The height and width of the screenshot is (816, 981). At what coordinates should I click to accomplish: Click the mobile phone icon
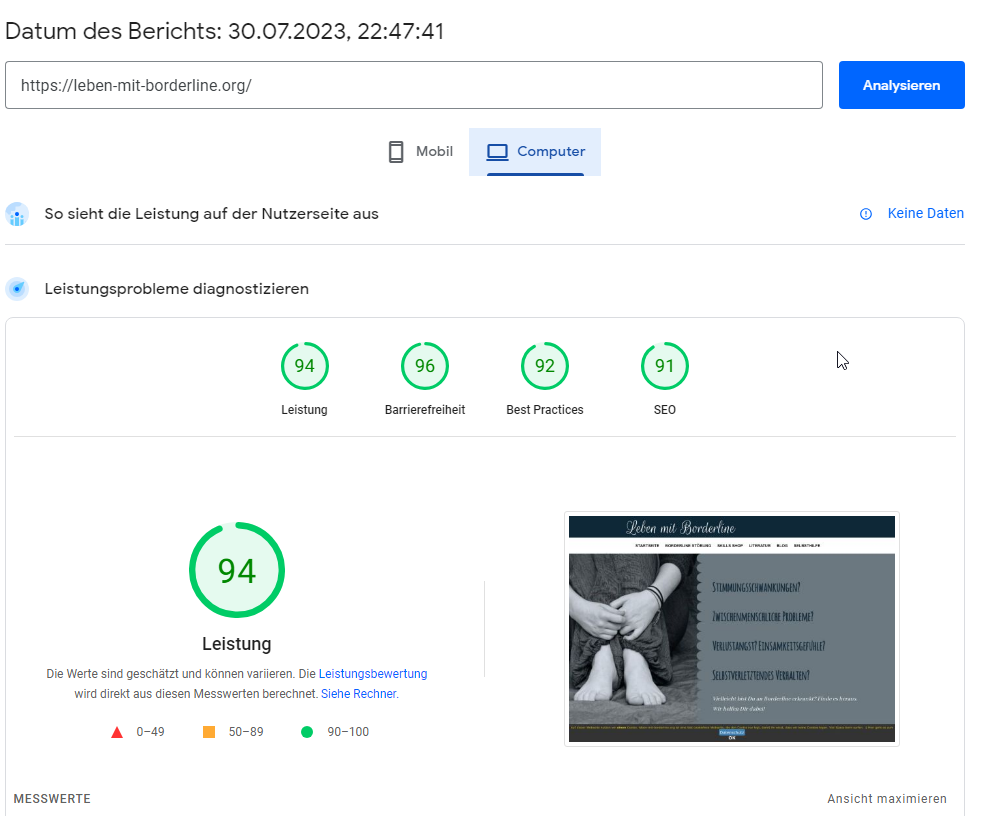pos(396,152)
